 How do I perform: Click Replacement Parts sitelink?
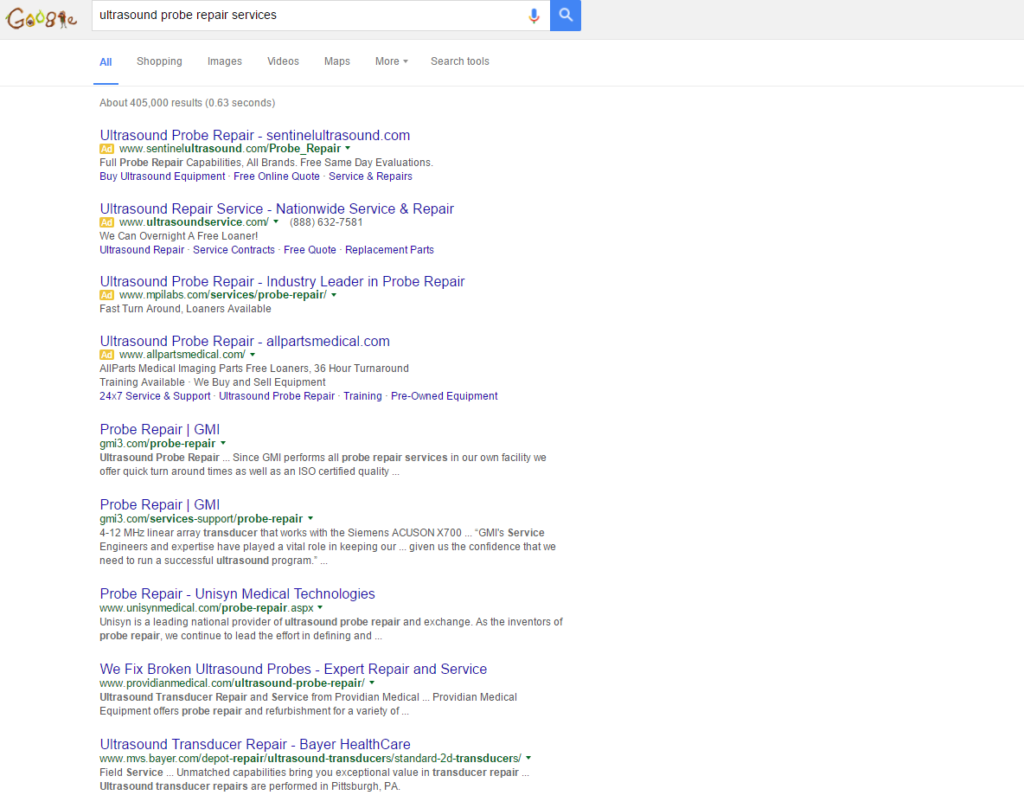tap(389, 250)
